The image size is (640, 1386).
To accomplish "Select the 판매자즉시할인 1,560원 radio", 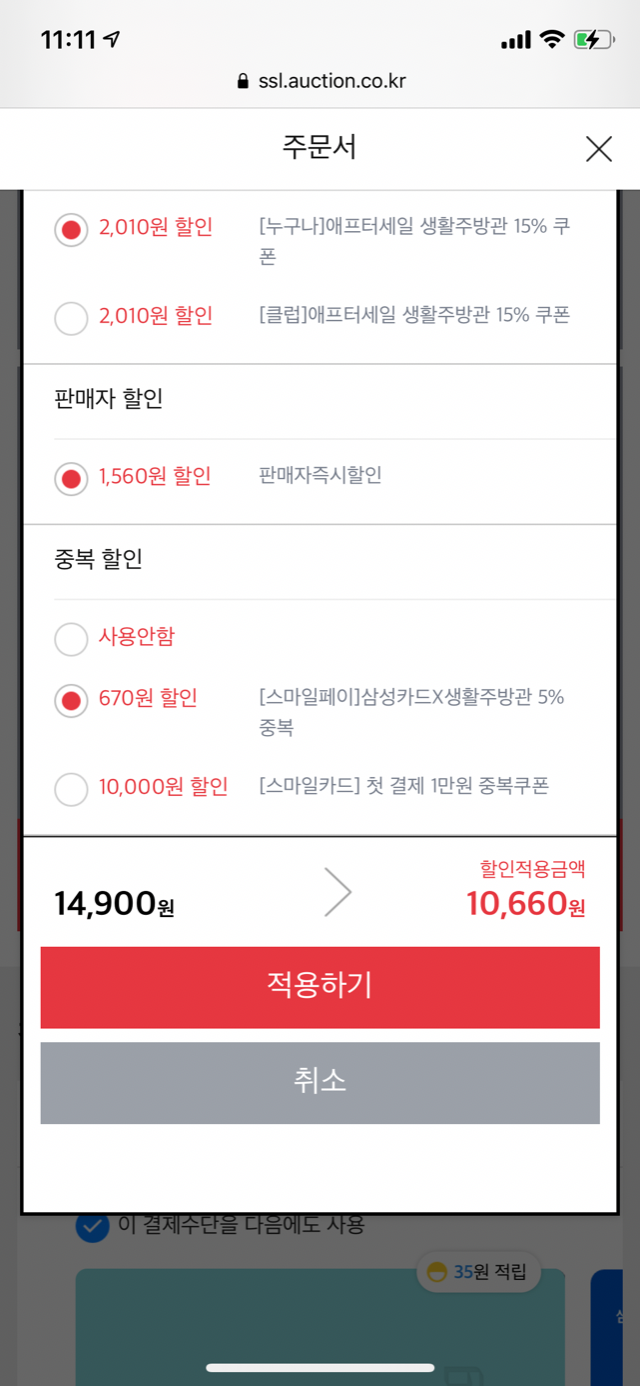I will click(x=71, y=478).
